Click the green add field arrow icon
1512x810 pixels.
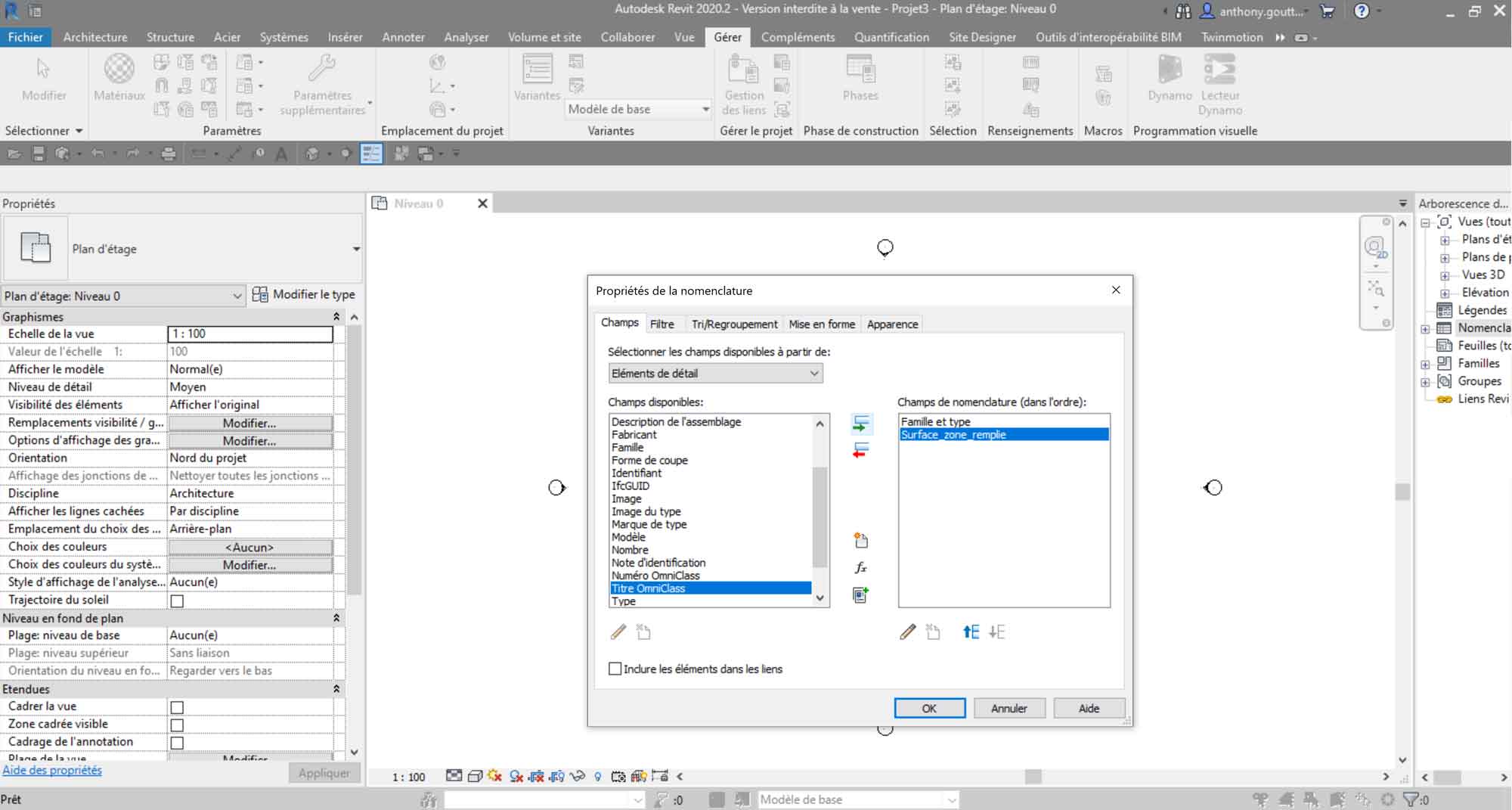[860, 424]
